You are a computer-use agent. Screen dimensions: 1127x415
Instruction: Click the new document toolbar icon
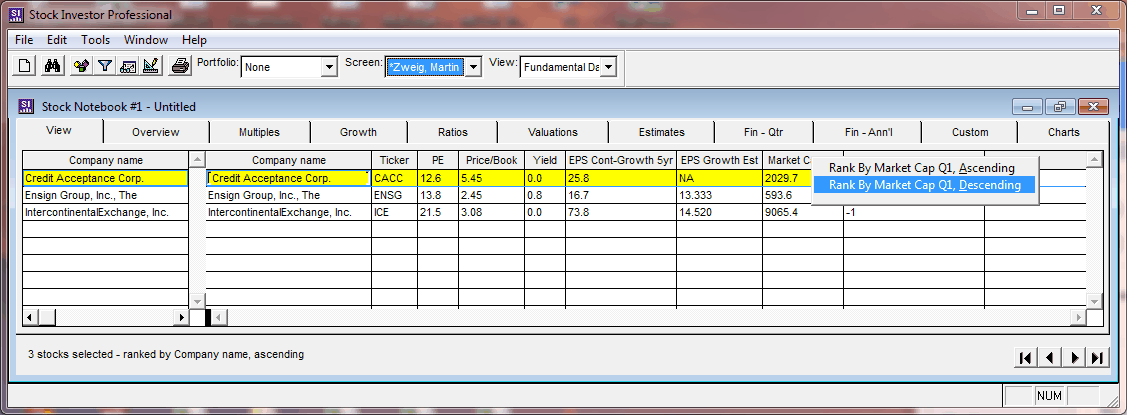point(26,67)
